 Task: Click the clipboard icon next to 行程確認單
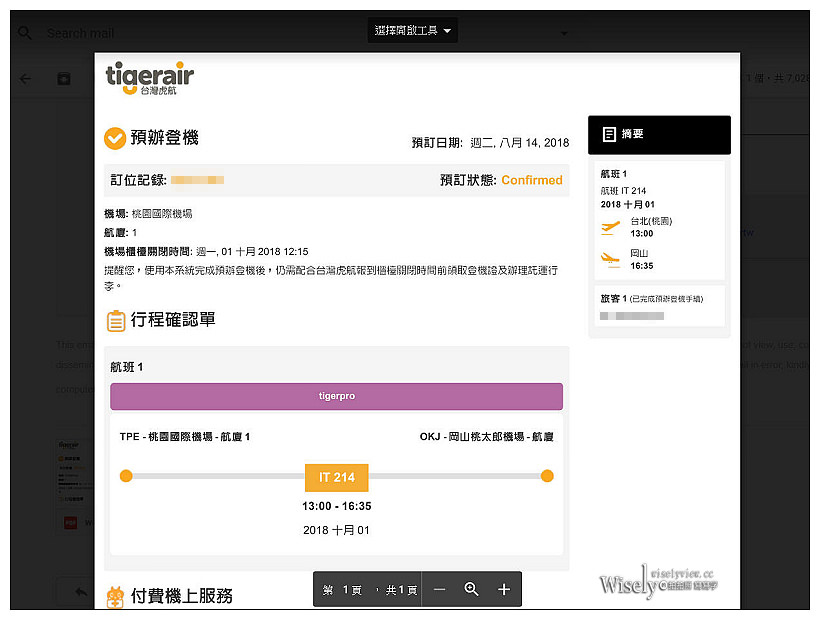coord(115,320)
